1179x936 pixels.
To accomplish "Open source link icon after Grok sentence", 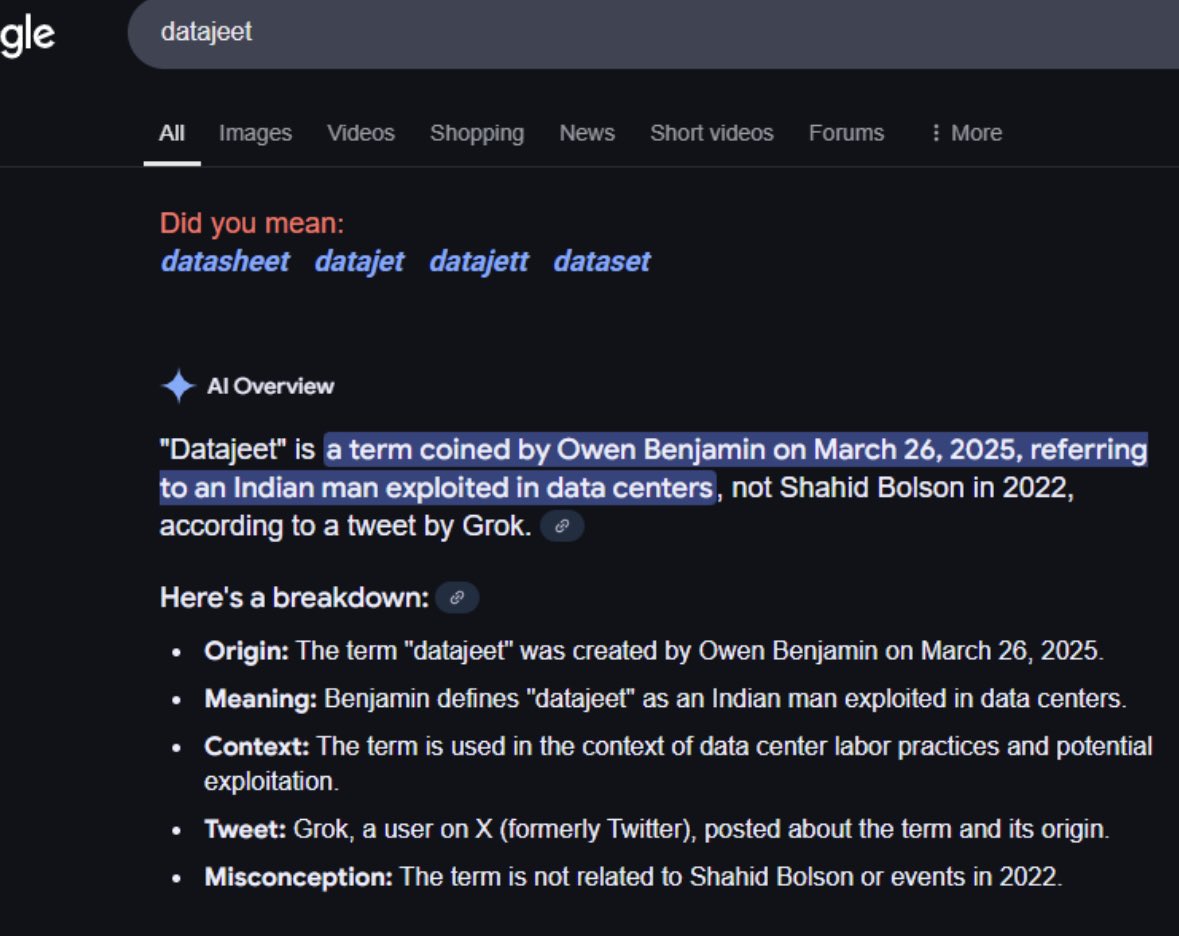I will point(562,526).
